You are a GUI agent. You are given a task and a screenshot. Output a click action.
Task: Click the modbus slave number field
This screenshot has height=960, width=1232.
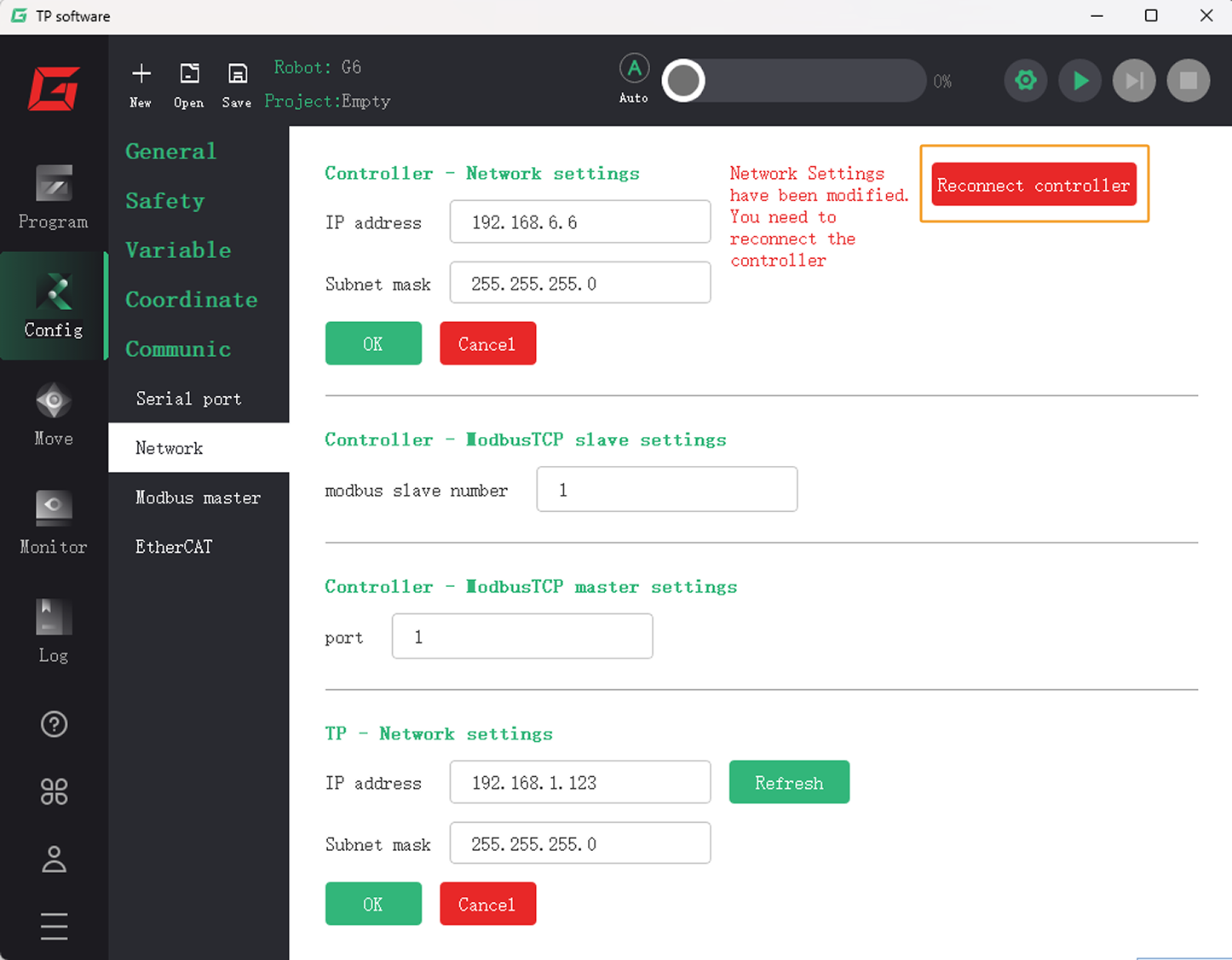666,490
